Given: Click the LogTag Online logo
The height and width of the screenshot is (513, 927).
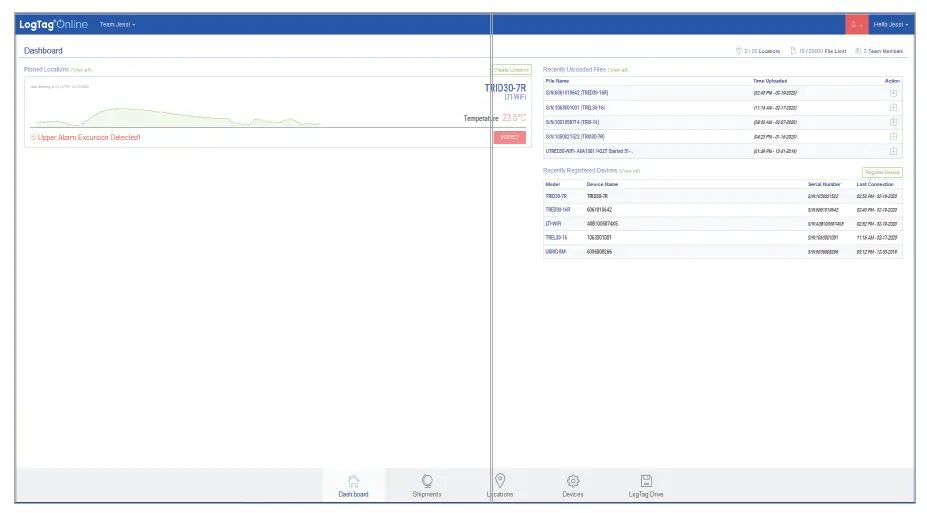Looking at the screenshot, I should point(53,24).
